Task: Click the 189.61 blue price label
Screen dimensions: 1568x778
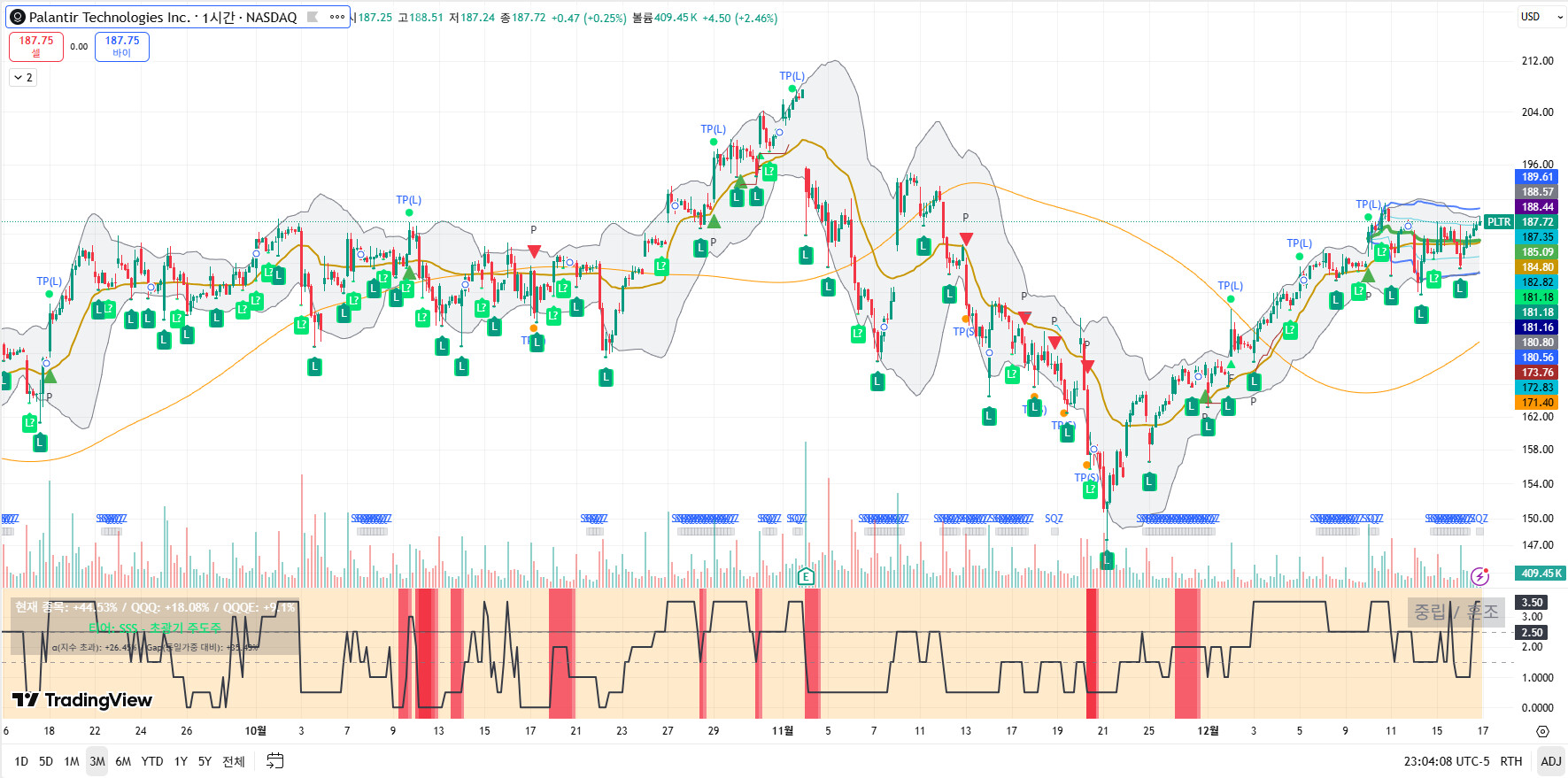Action: [x=1538, y=177]
